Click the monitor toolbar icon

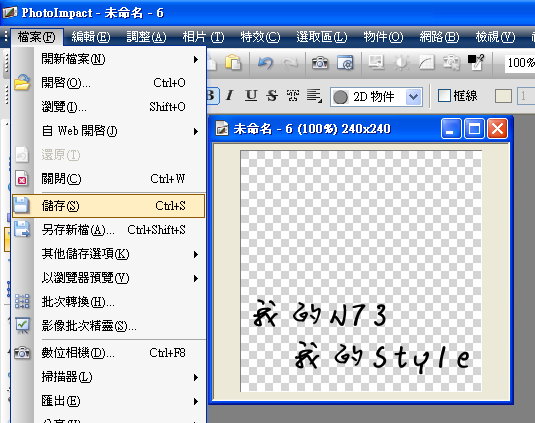376,62
